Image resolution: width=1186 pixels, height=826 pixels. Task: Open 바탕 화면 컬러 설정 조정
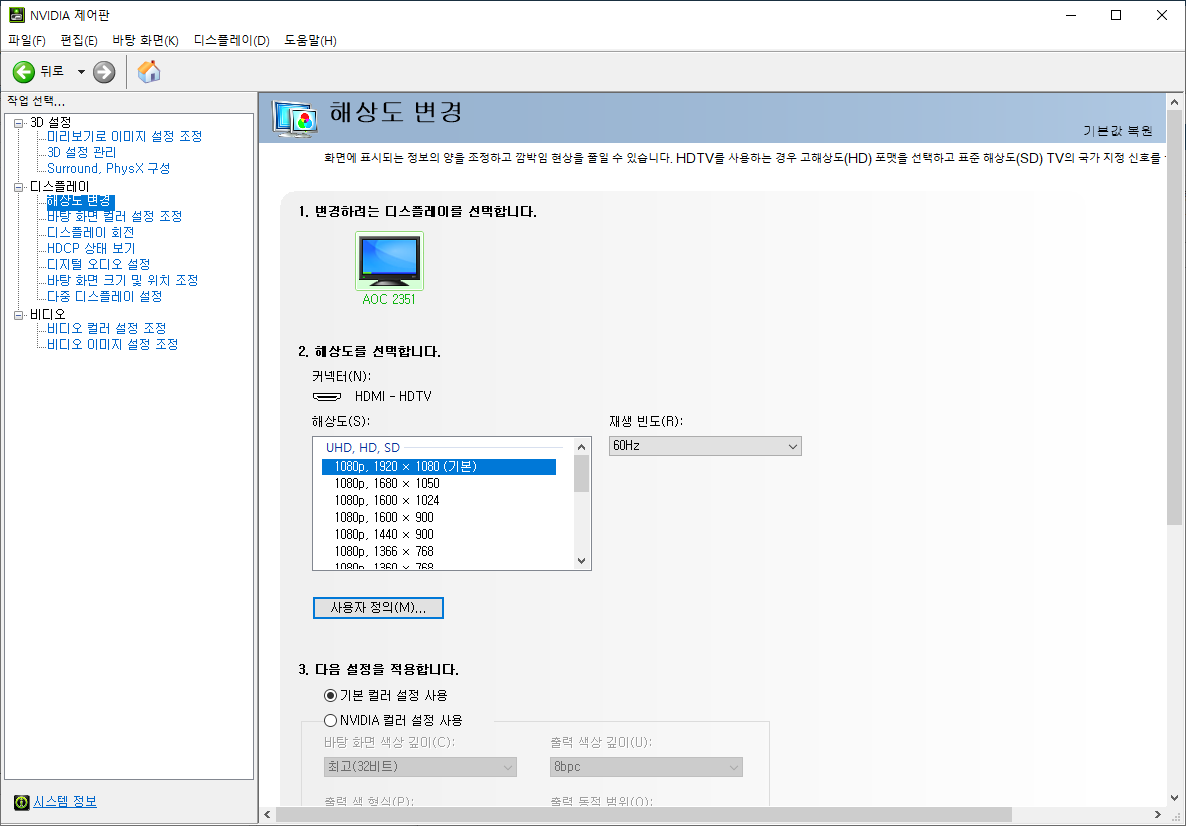tap(115, 216)
